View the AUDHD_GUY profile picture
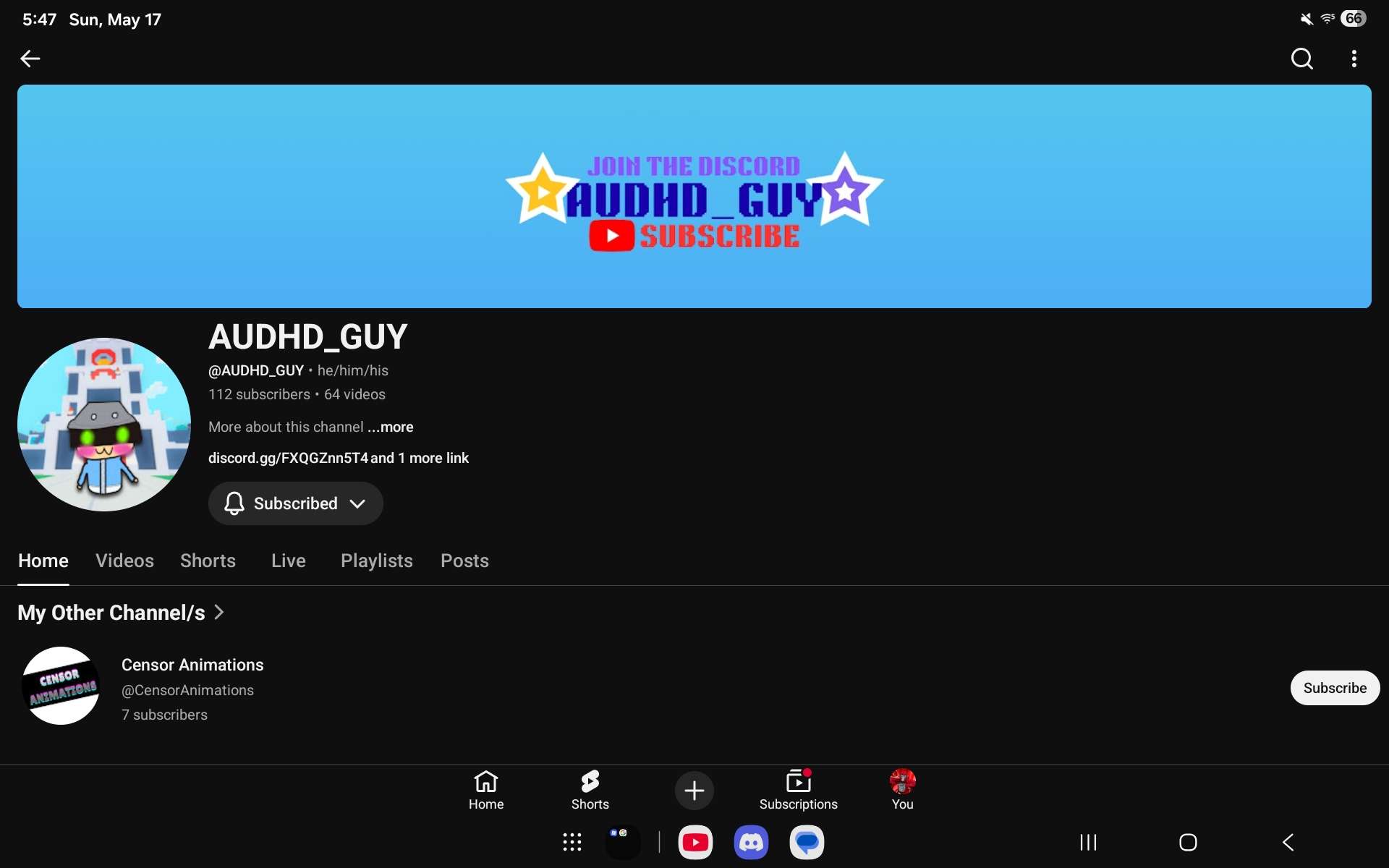1389x868 pixels. [x=104, y=425]
